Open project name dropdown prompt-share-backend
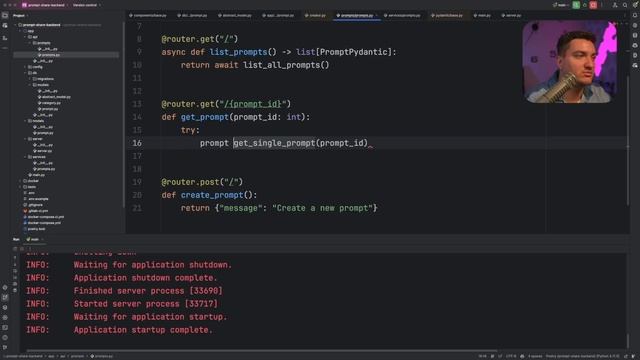 tap(45, 5)
